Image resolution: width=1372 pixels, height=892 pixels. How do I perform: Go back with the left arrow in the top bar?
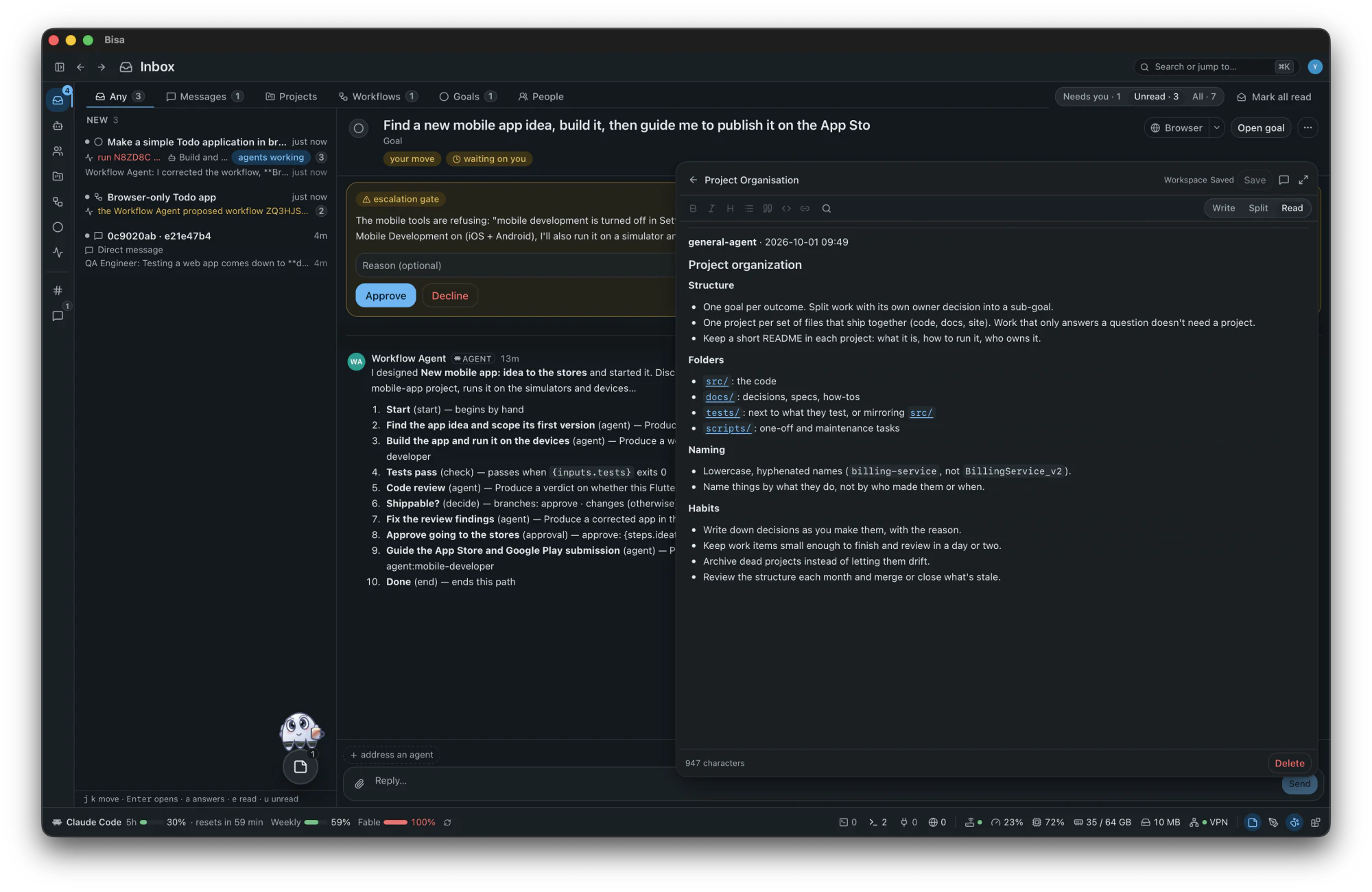point(80,67)
